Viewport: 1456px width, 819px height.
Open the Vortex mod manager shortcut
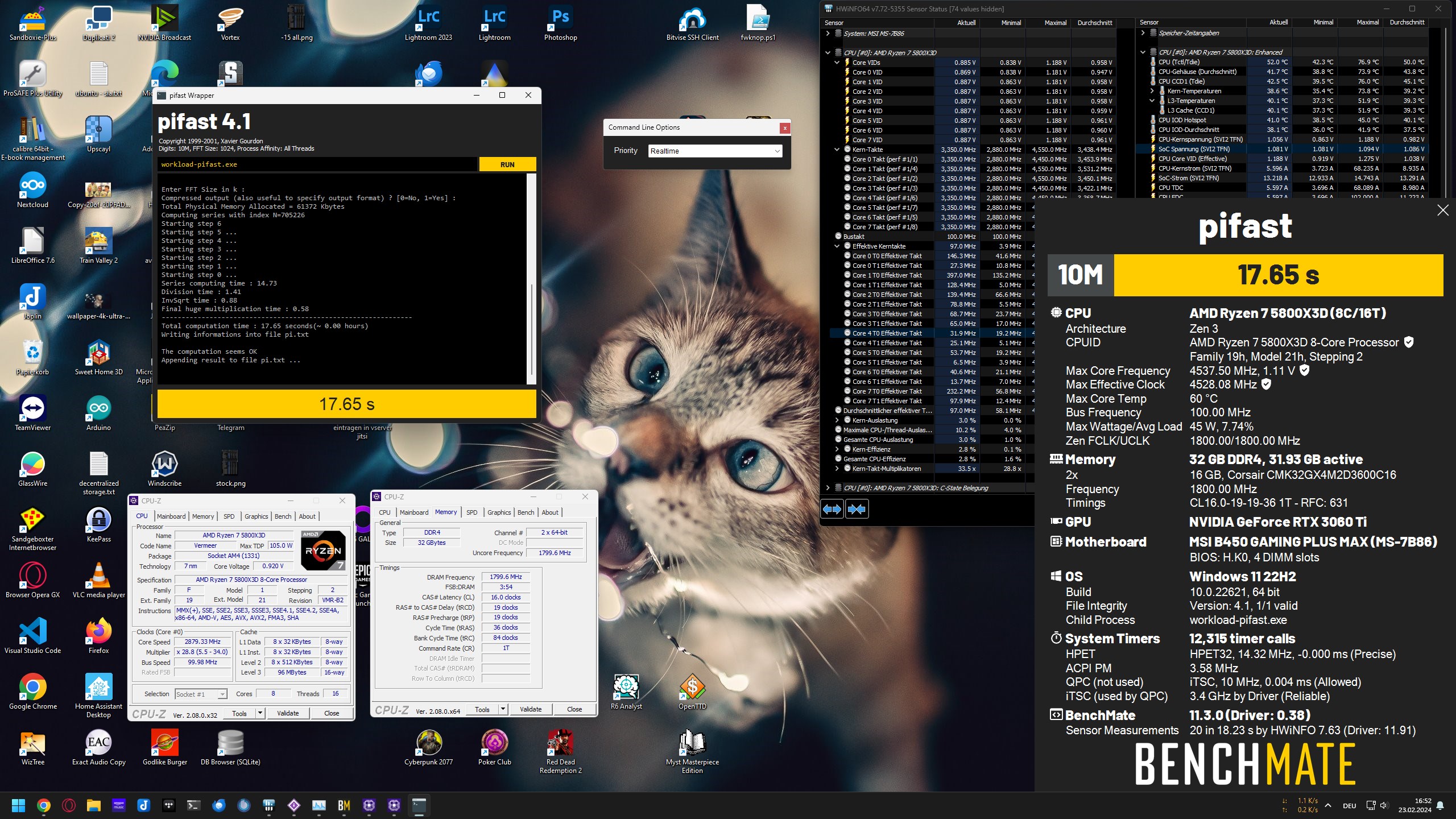(230, 23)
